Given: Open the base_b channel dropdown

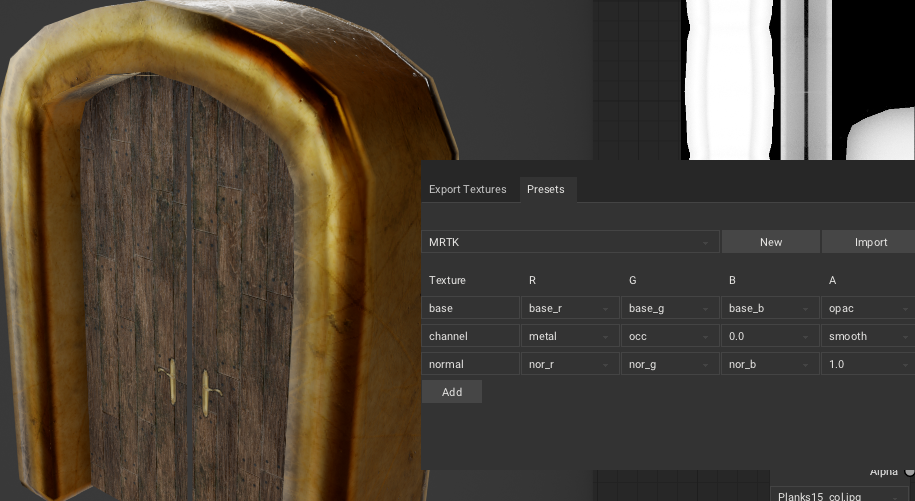Looking at the screenshot, I should coord(770,308).
